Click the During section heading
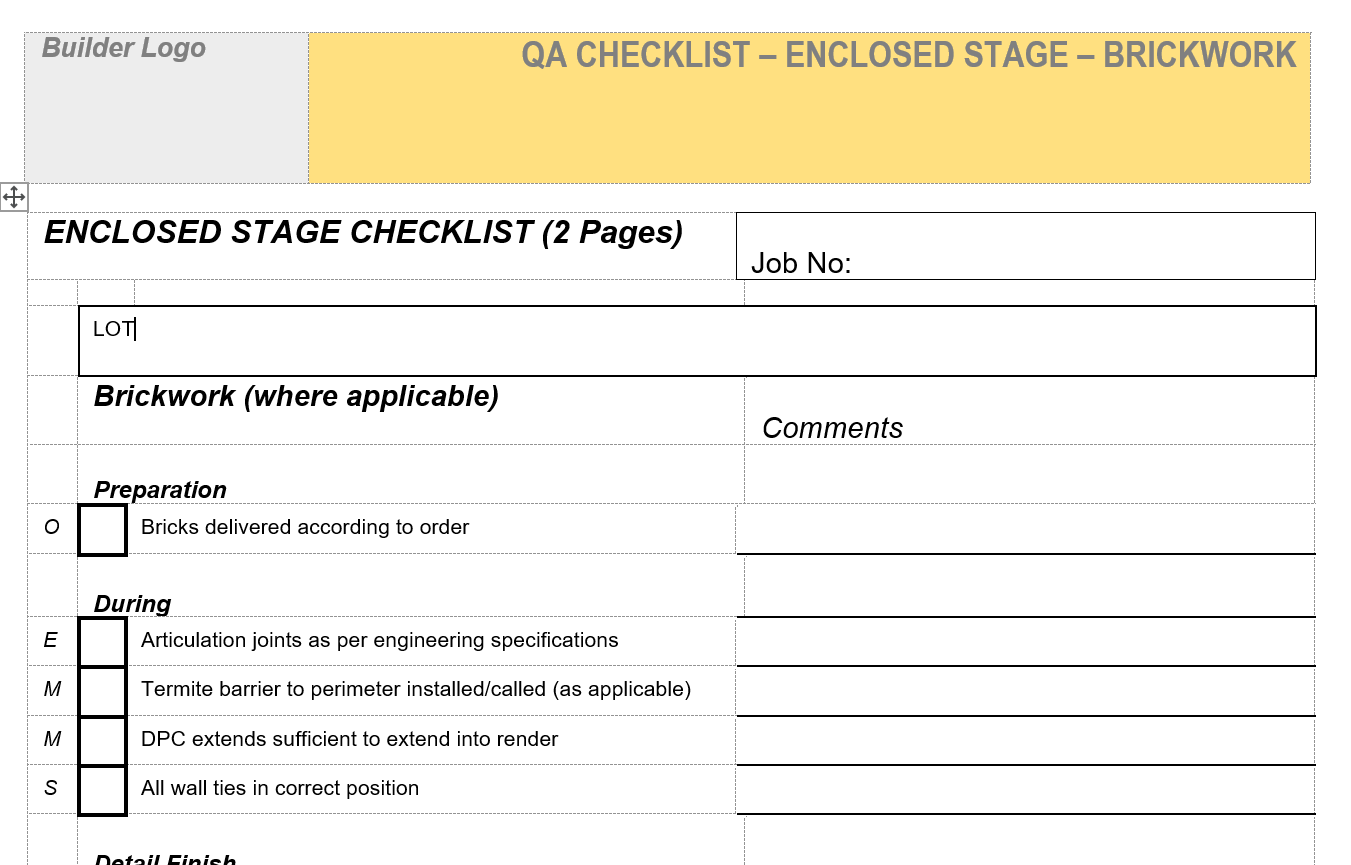 (132, 604)
